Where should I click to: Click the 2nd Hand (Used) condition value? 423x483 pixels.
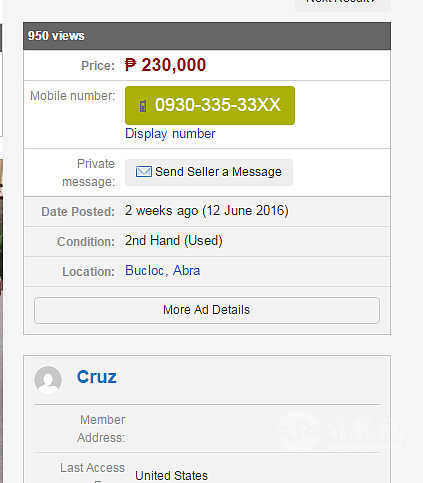(x=174, y=240)
